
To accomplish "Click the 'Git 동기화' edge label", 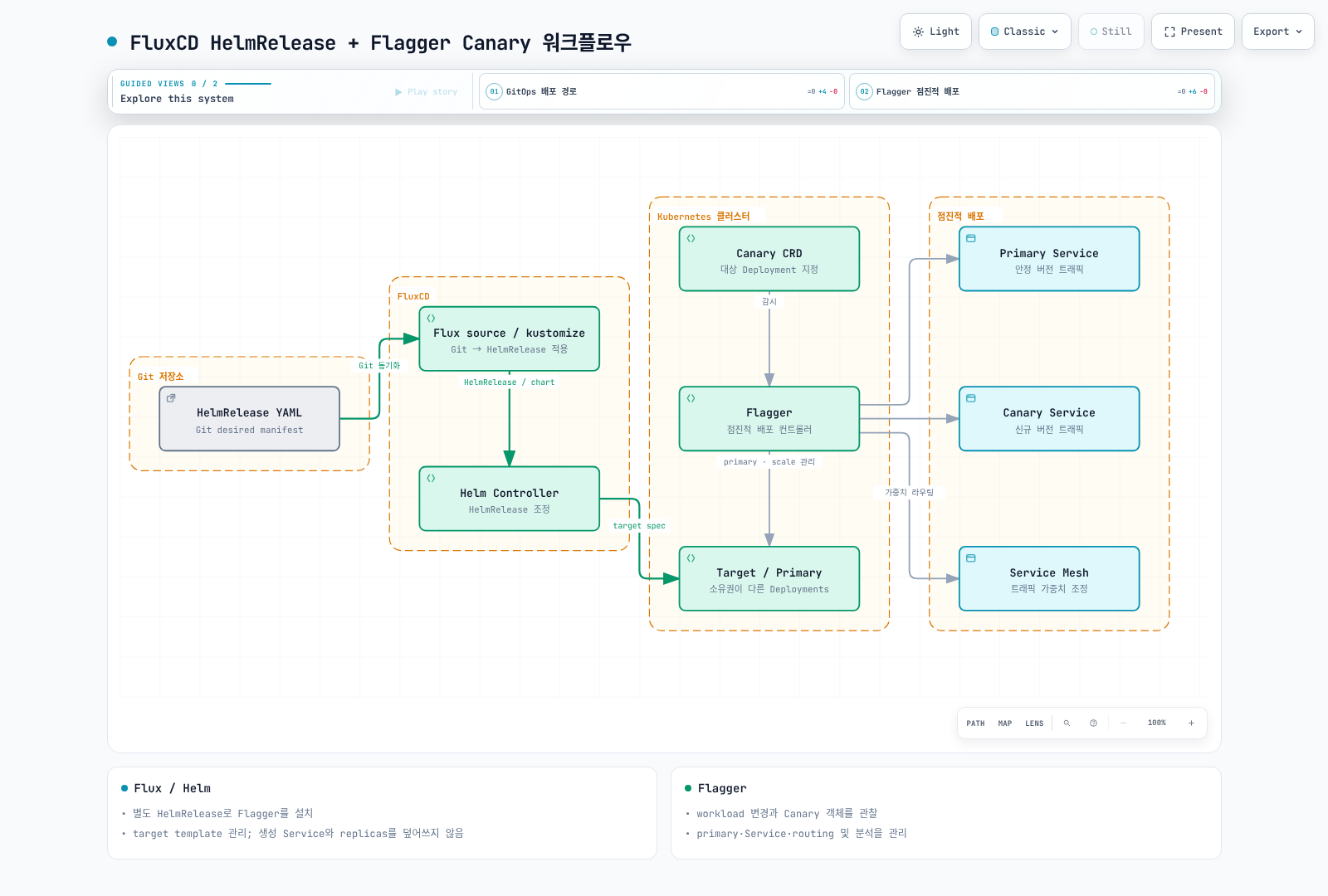I will pyautogui.click(x=379, y=366).
